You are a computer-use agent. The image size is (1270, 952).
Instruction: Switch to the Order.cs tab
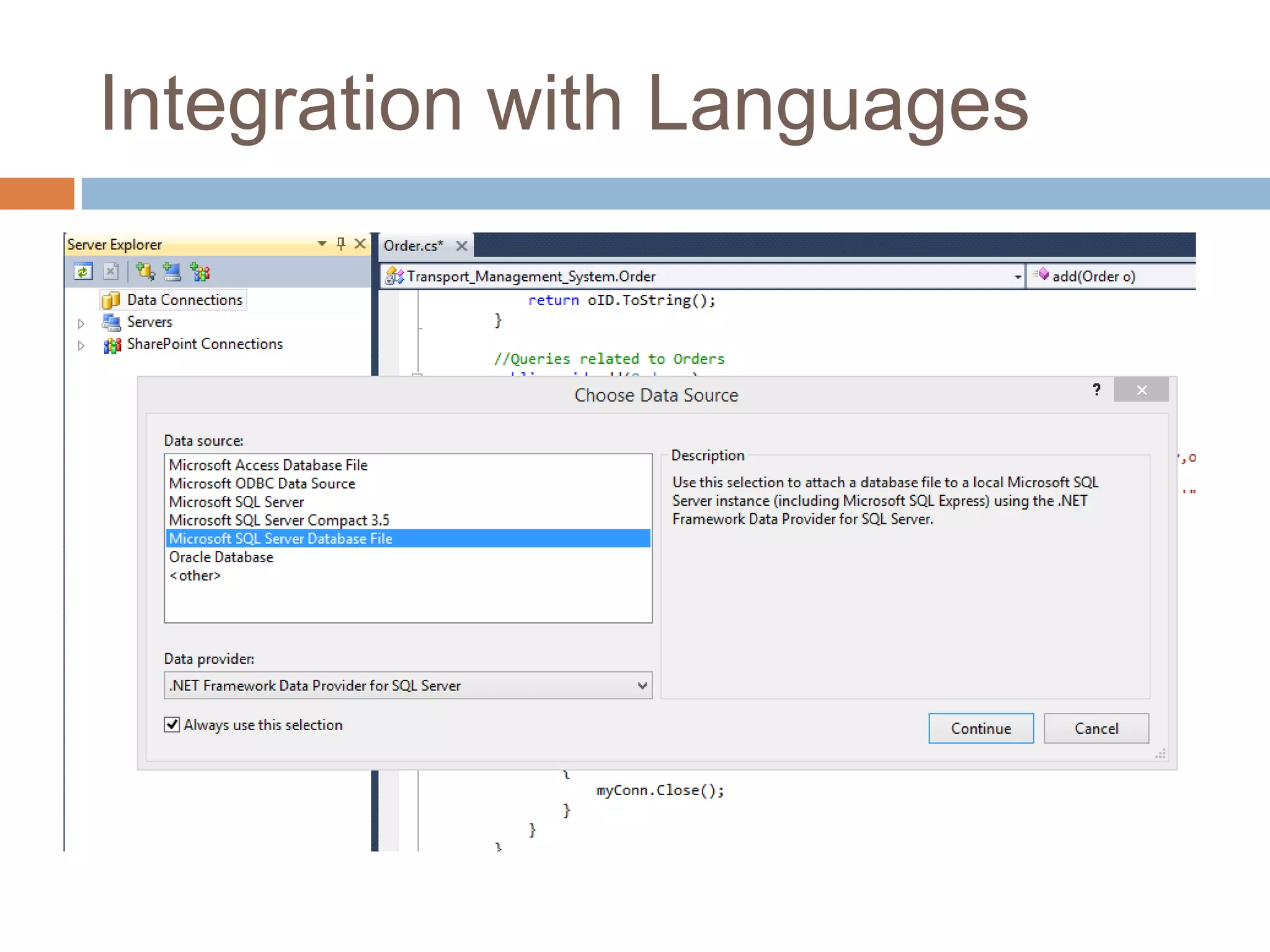coord(413,246)
